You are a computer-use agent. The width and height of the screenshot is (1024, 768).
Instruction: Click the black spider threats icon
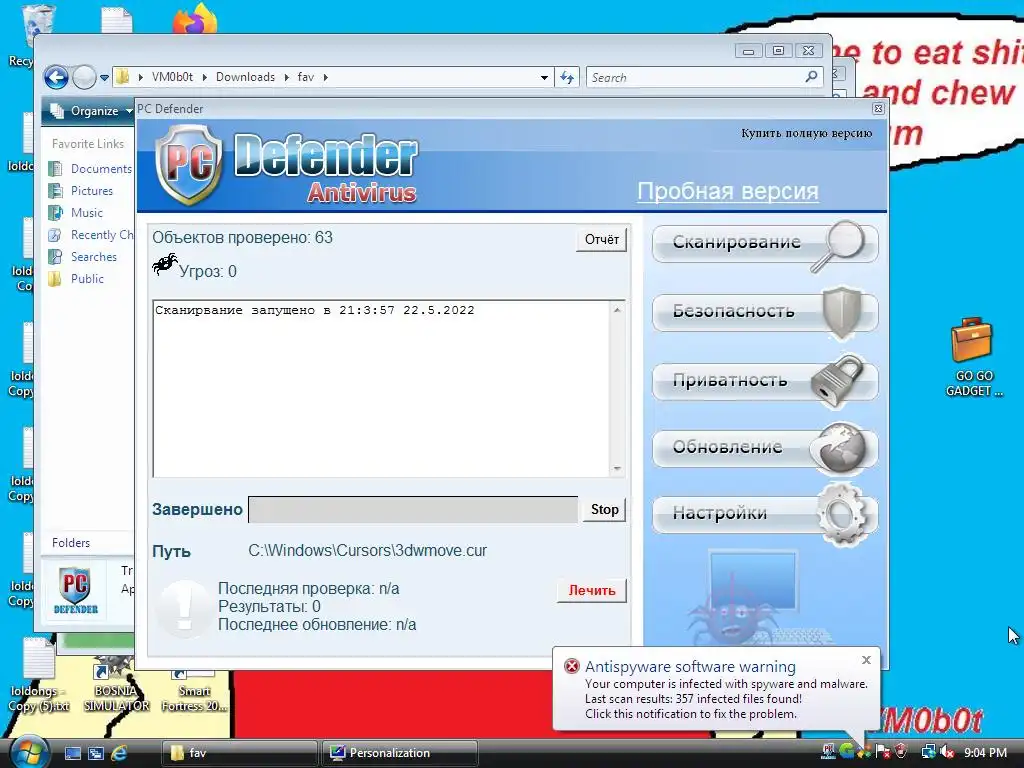click(165, 264)
